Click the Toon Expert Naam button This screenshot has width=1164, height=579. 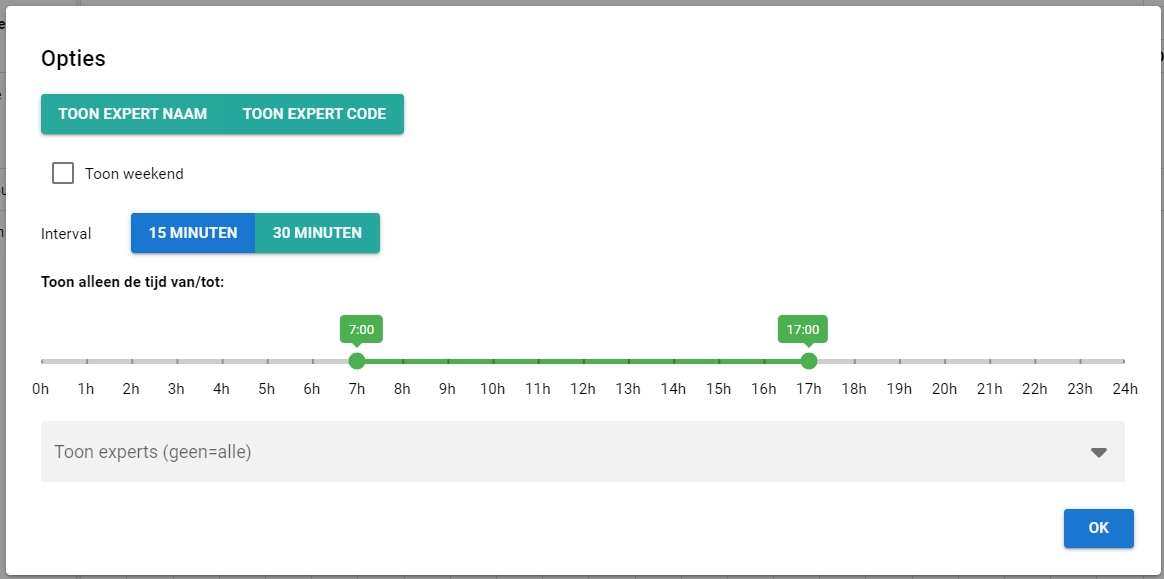(133, 114)
